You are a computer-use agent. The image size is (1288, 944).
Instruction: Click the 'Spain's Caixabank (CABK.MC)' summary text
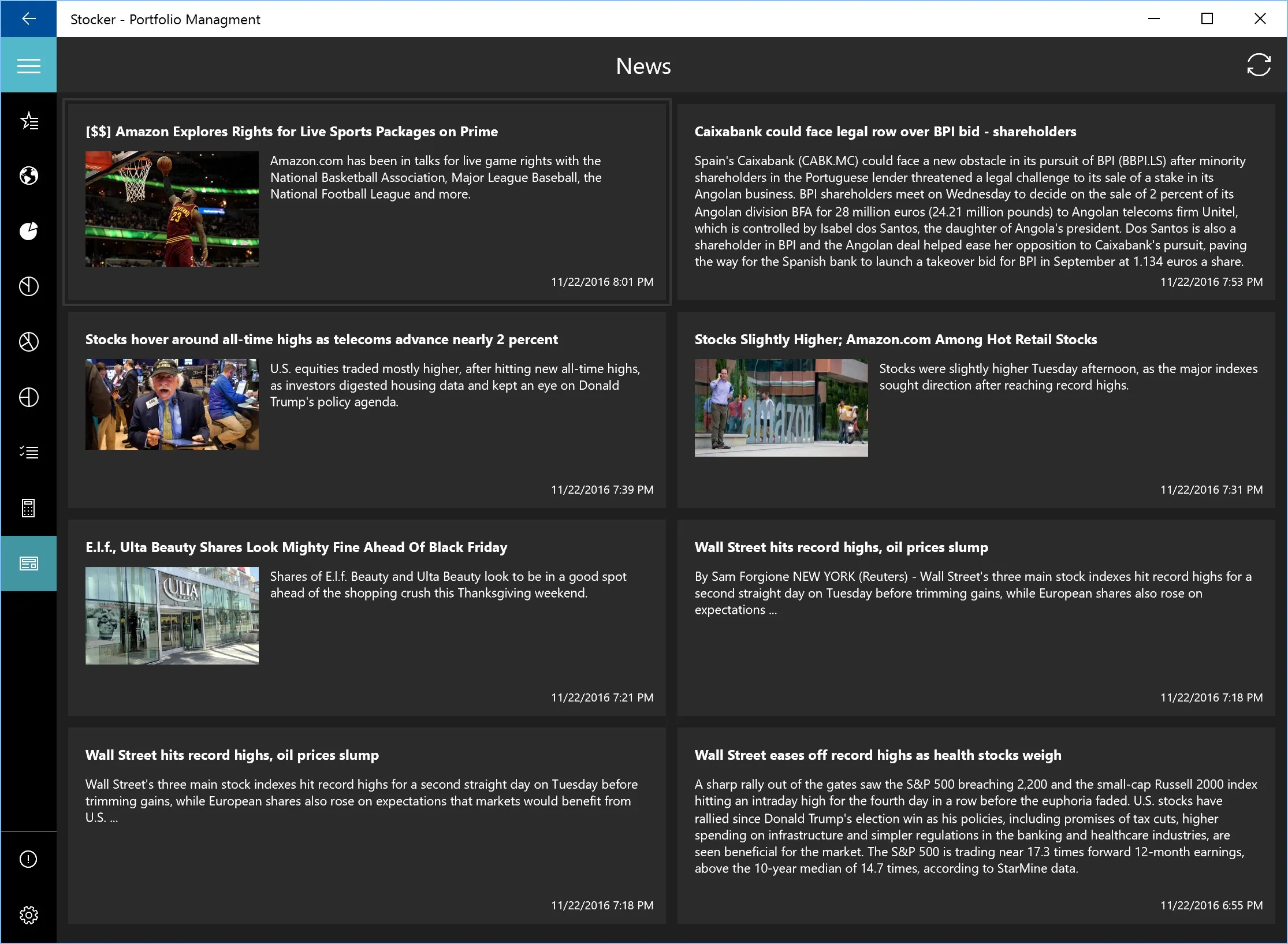(970, 211)
